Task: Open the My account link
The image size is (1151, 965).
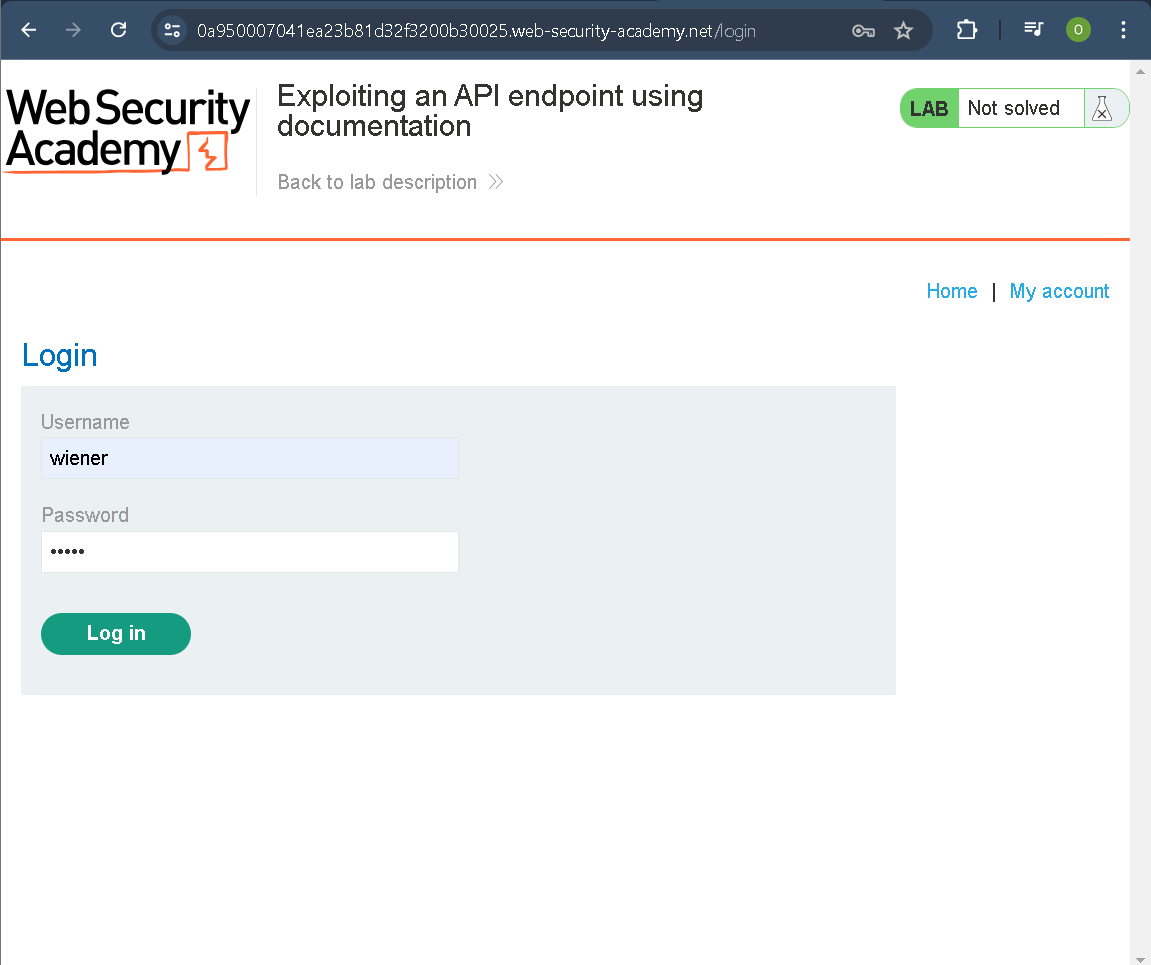Action: coord(1059,291)
